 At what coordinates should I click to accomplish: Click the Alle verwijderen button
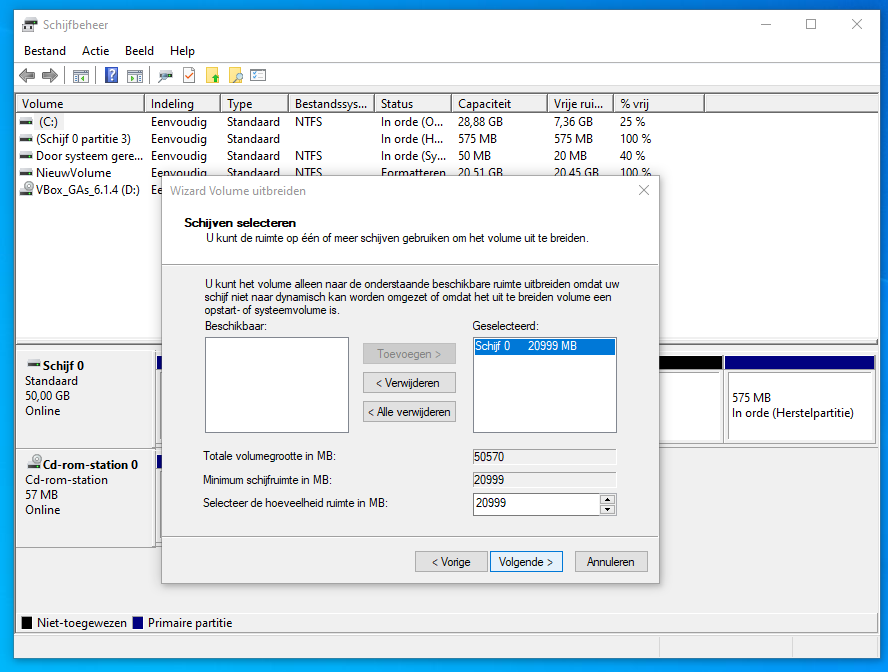(x=409, y=411)
